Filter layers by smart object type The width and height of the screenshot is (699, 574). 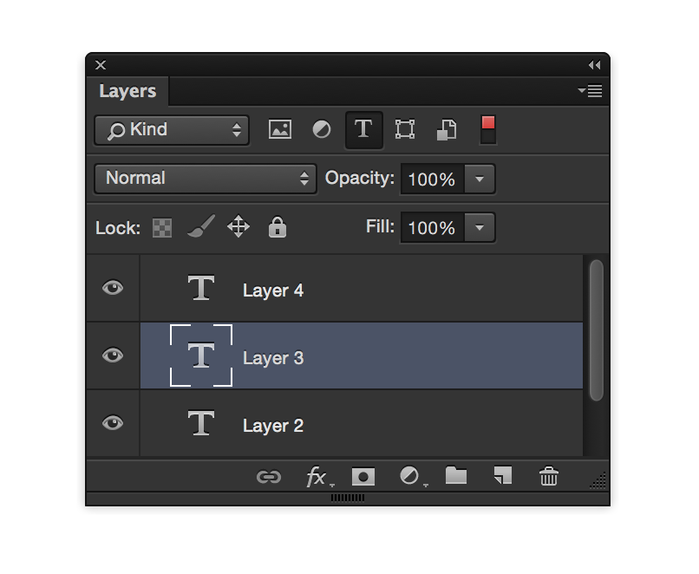pos(446,130)
